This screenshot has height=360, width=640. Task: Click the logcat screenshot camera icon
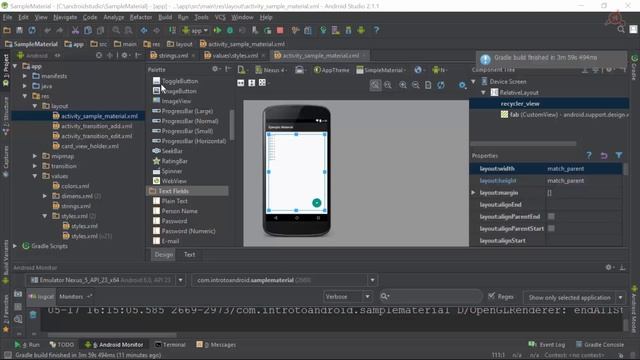[18, 294]
